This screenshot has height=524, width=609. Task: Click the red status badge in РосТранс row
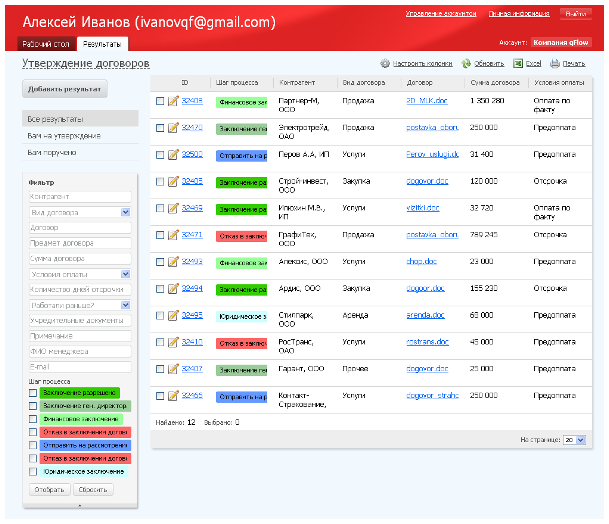coord(242,343)
